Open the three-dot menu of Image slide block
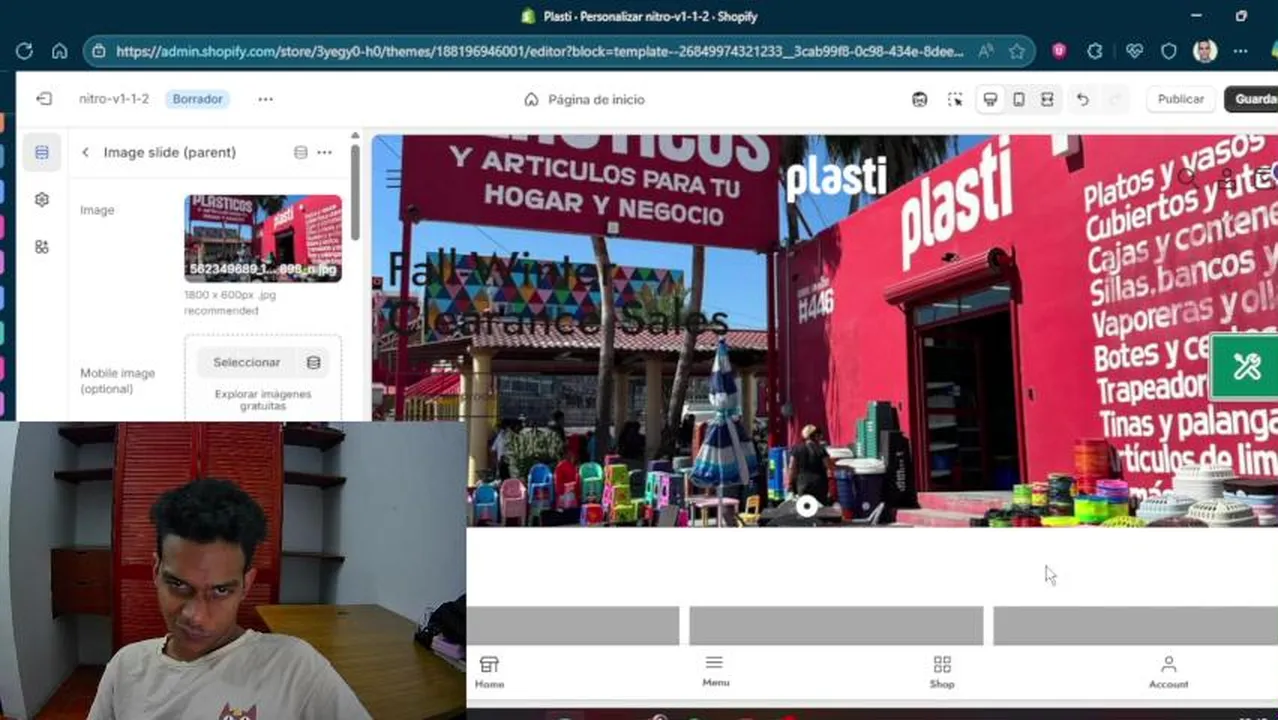Viewport: 1278px width, 720px height. point(324,152)
